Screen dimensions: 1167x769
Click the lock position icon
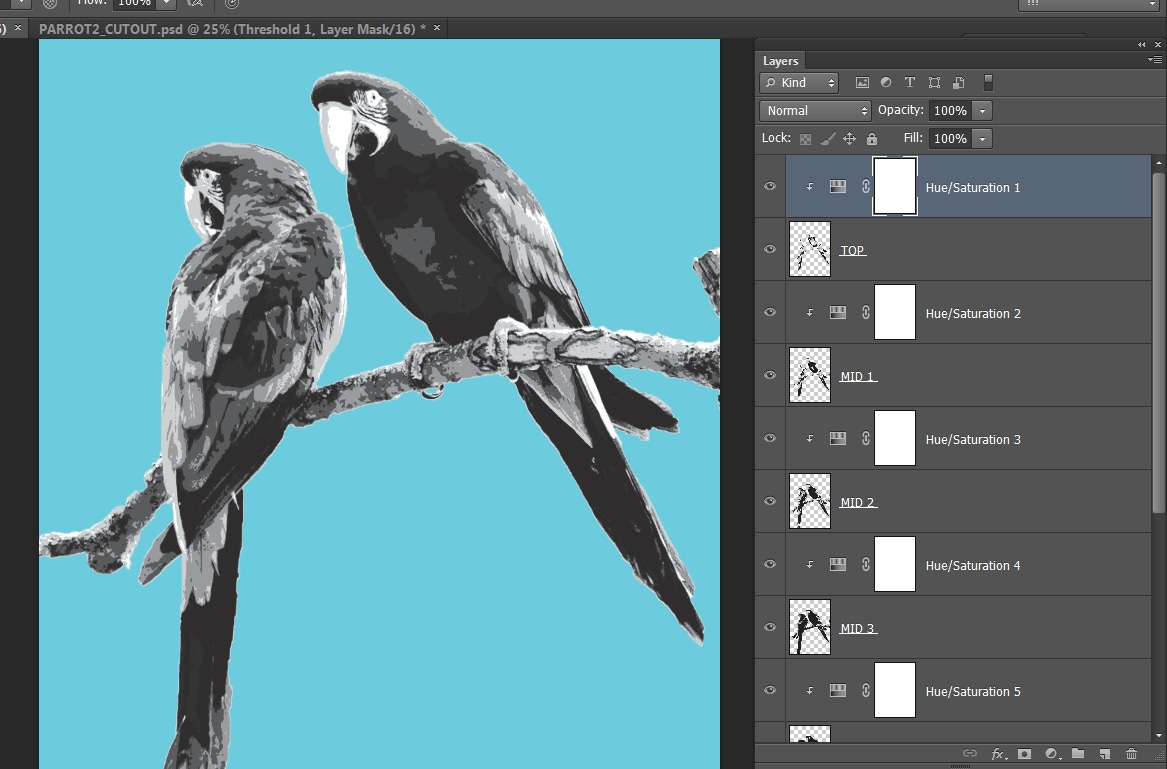849,139
